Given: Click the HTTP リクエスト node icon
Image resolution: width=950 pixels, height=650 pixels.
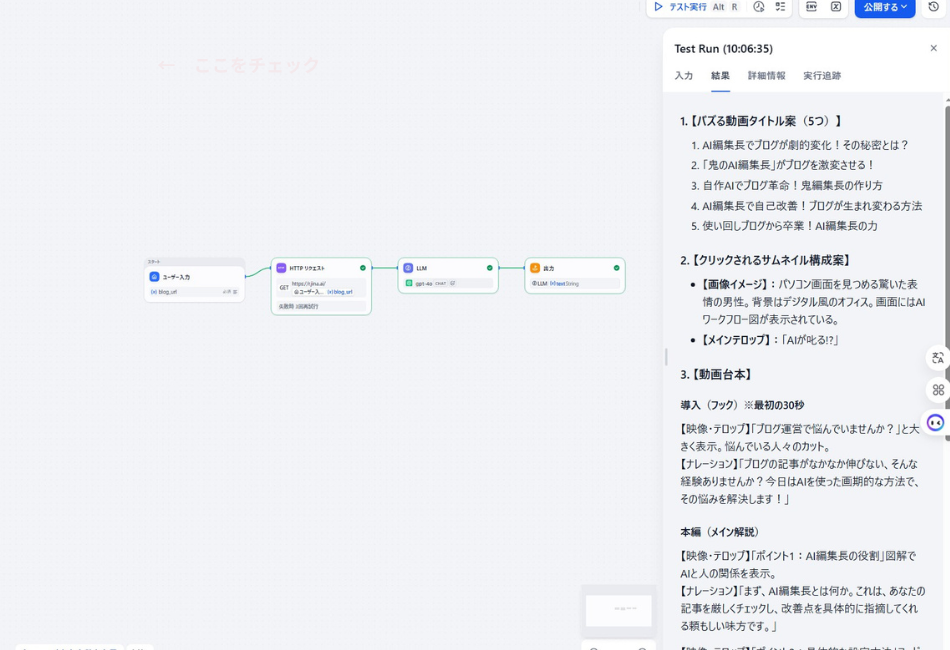Looking at the screenshot, I should click(x=282, y=267).
